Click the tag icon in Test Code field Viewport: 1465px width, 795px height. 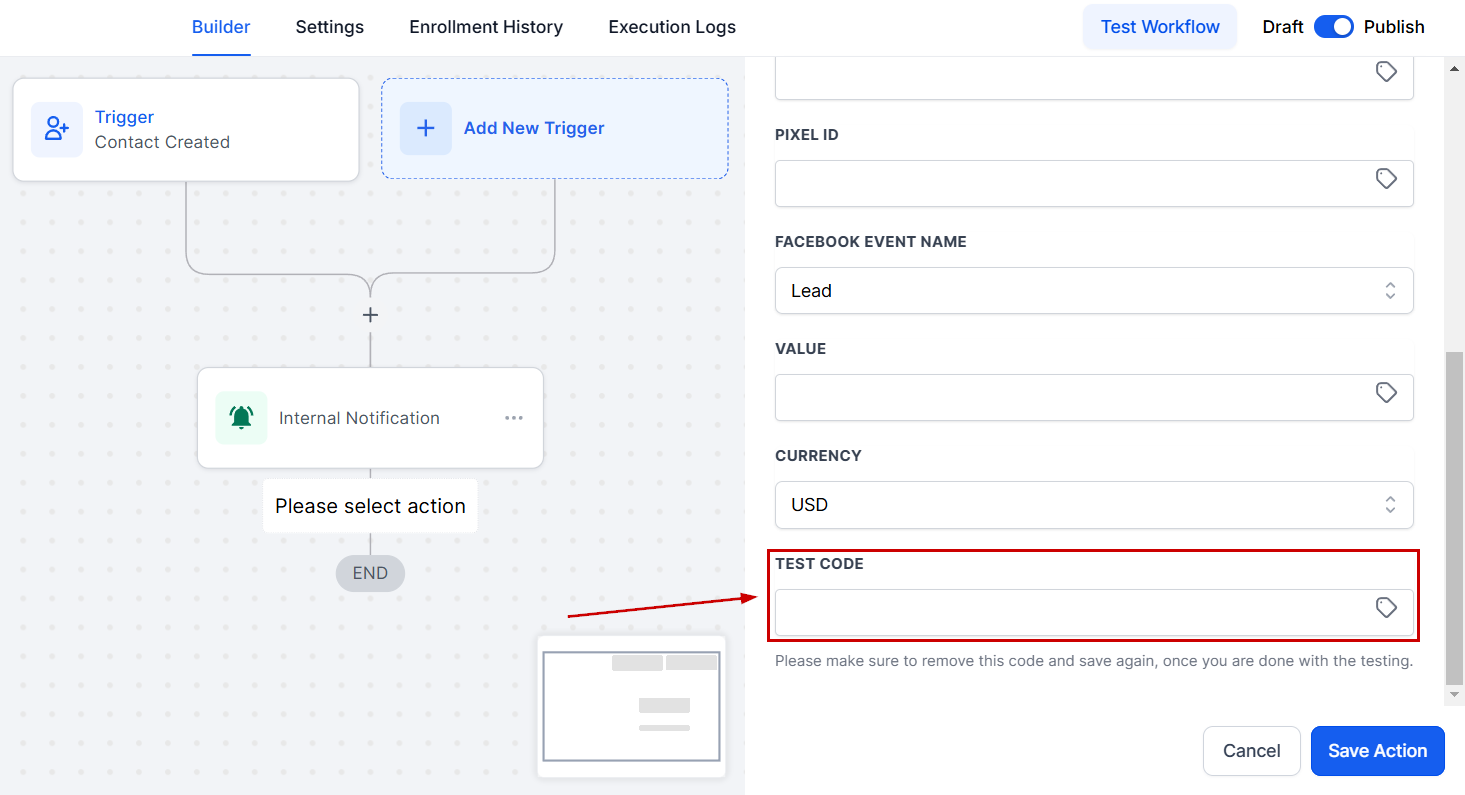click(x=1386, y=607)
